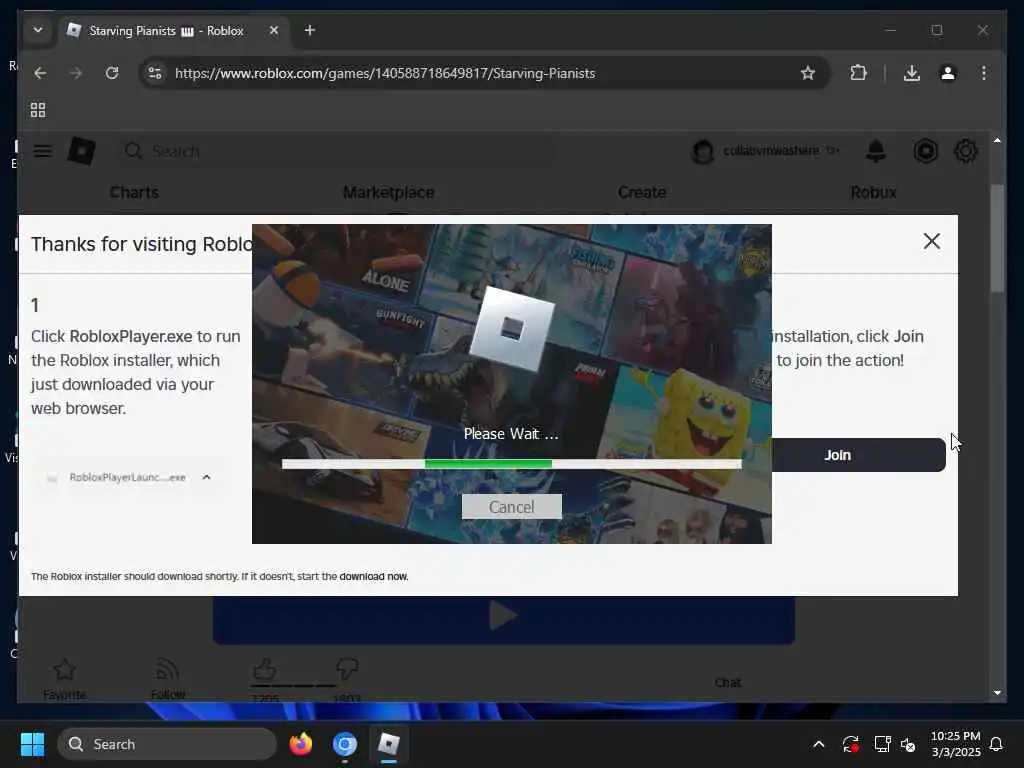Open the tab search dropdown arrow

(x=38, y=30)
